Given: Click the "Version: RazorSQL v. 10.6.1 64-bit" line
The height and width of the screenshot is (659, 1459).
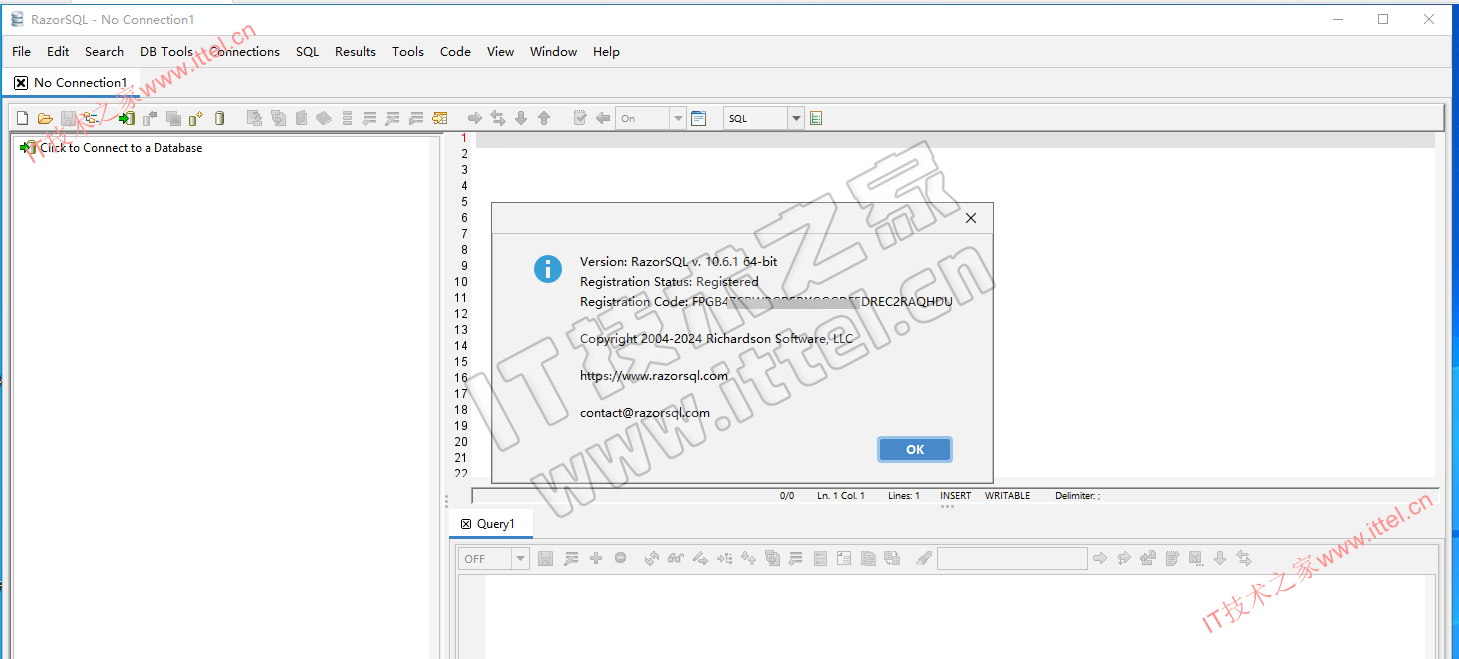Looking at the screenshot, I should [679, 262].
